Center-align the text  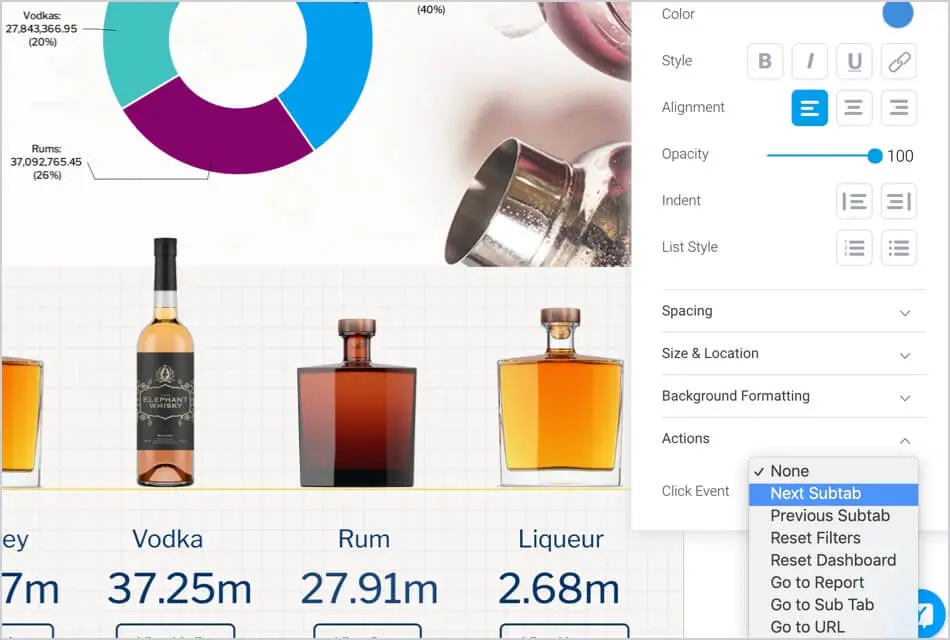pos(854,108)
